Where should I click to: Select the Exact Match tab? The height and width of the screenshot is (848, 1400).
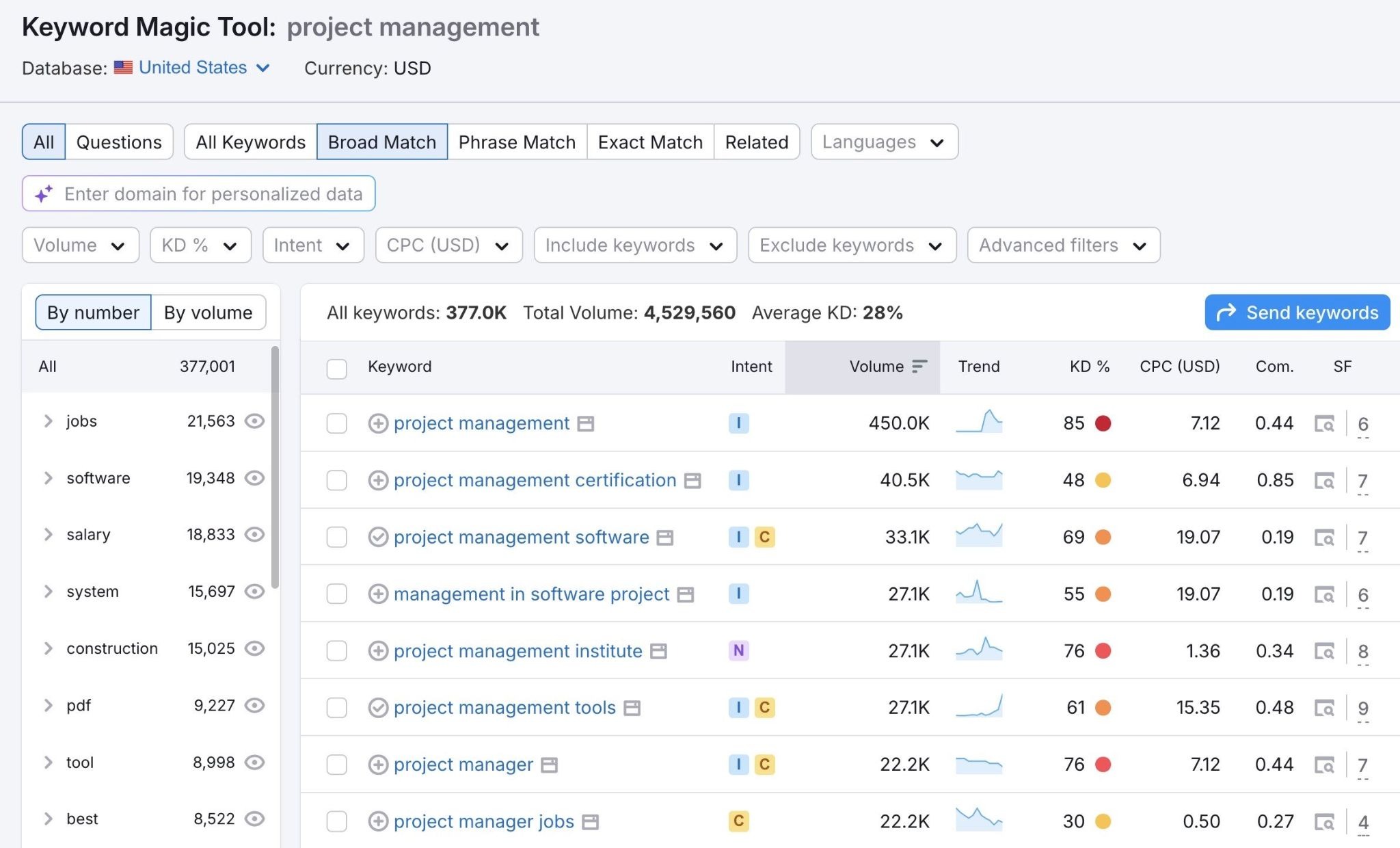650,142
